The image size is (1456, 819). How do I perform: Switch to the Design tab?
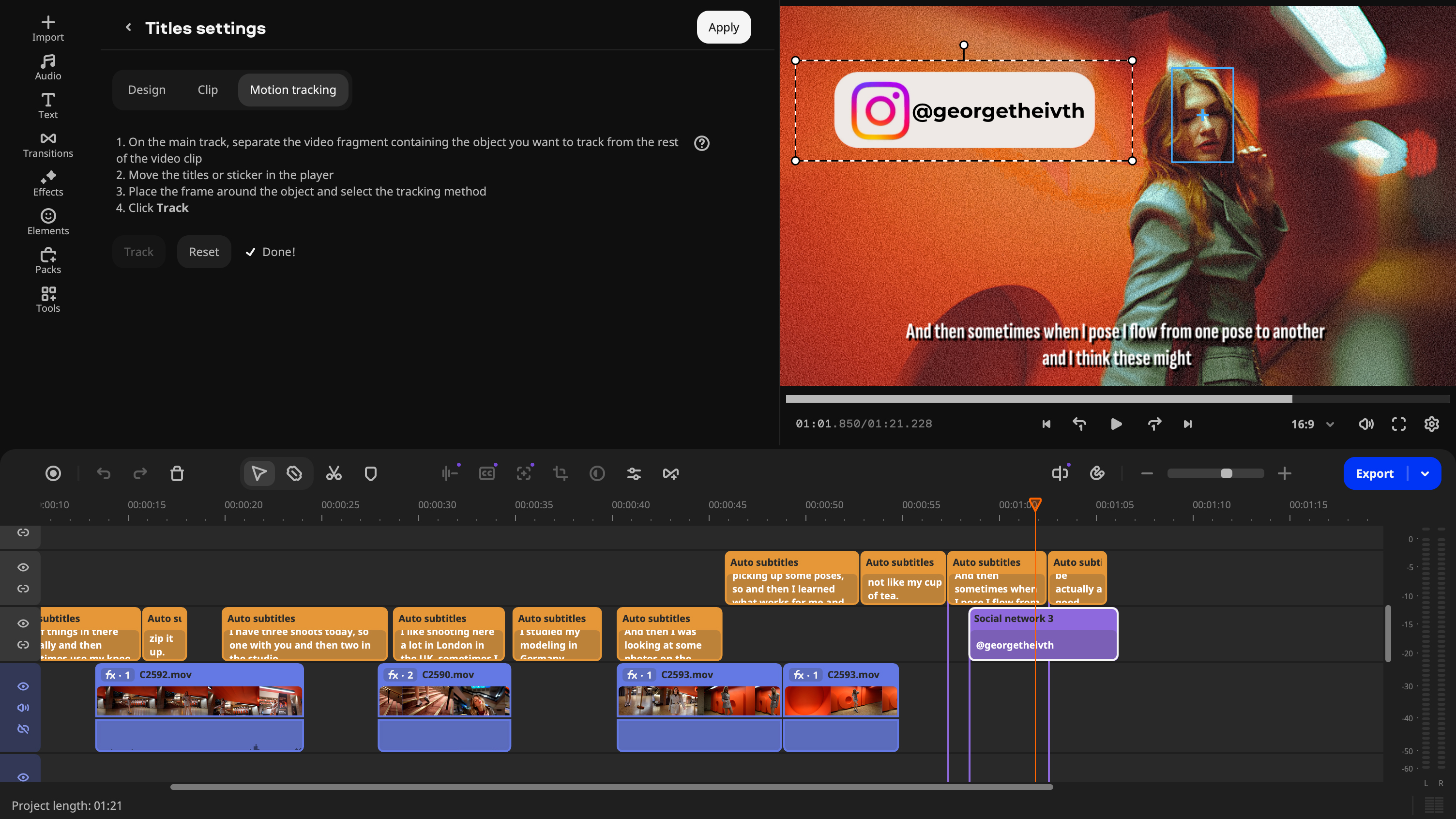(x=147, y=89)
